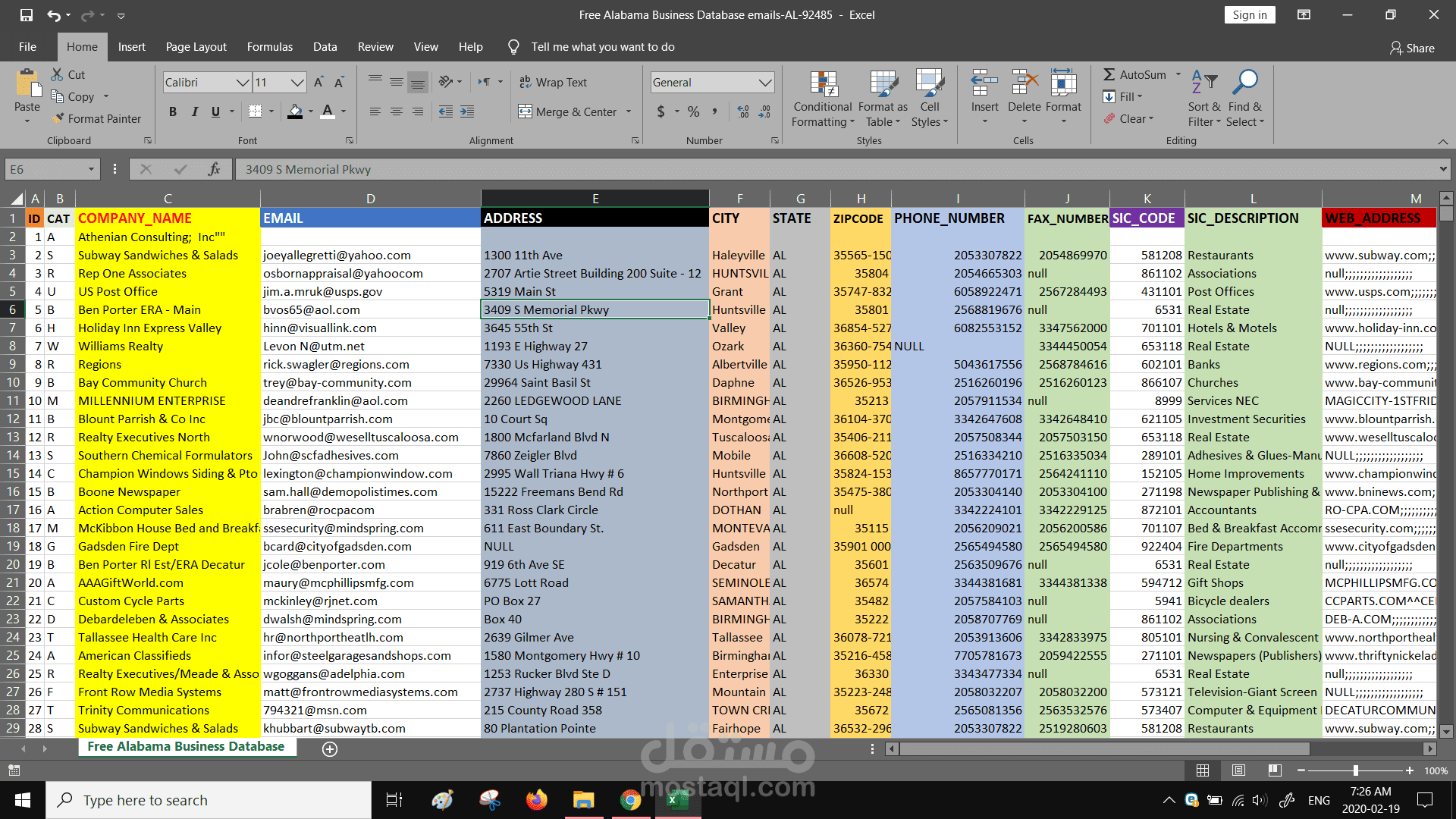Switch to Page Break Preview in status bar
This screenshot has height=819, width=1456.
tap(1275, 770)
